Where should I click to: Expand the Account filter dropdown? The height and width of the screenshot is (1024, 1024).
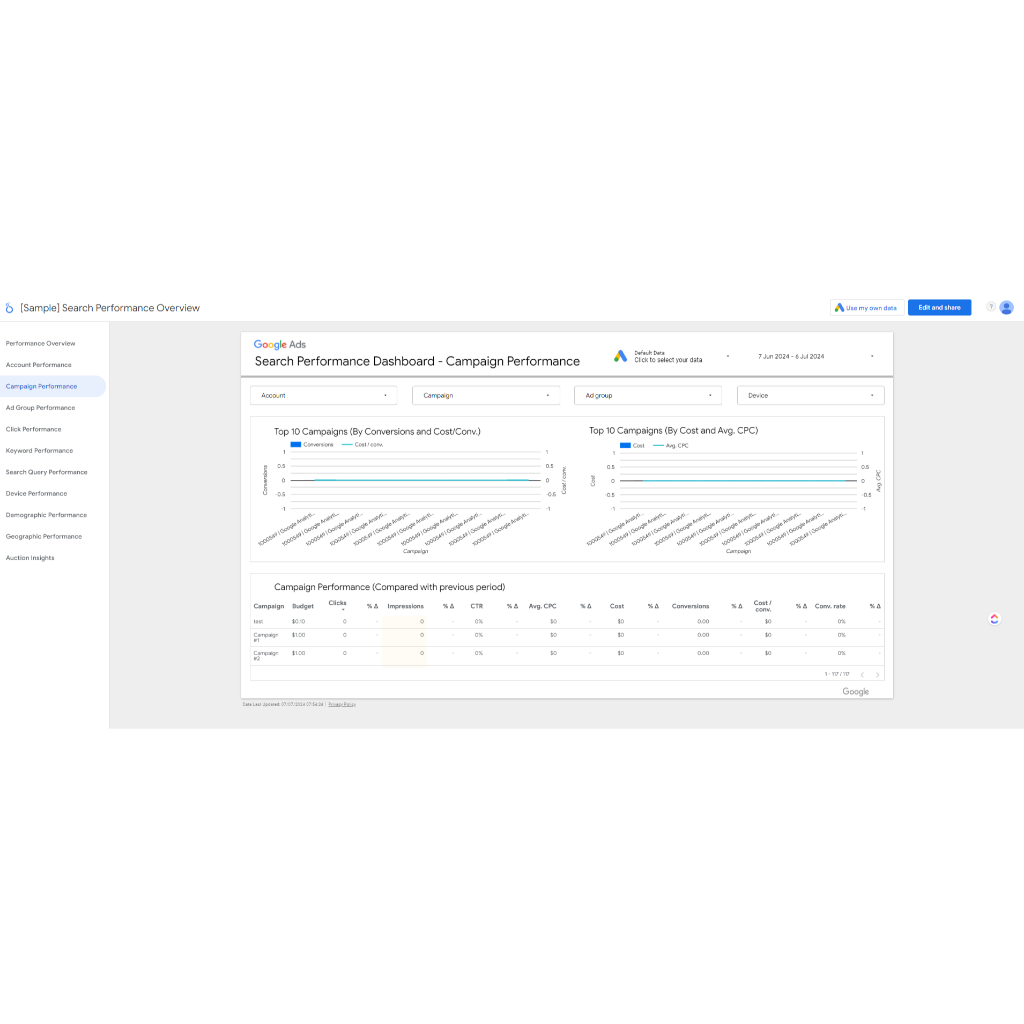[323, 396]
